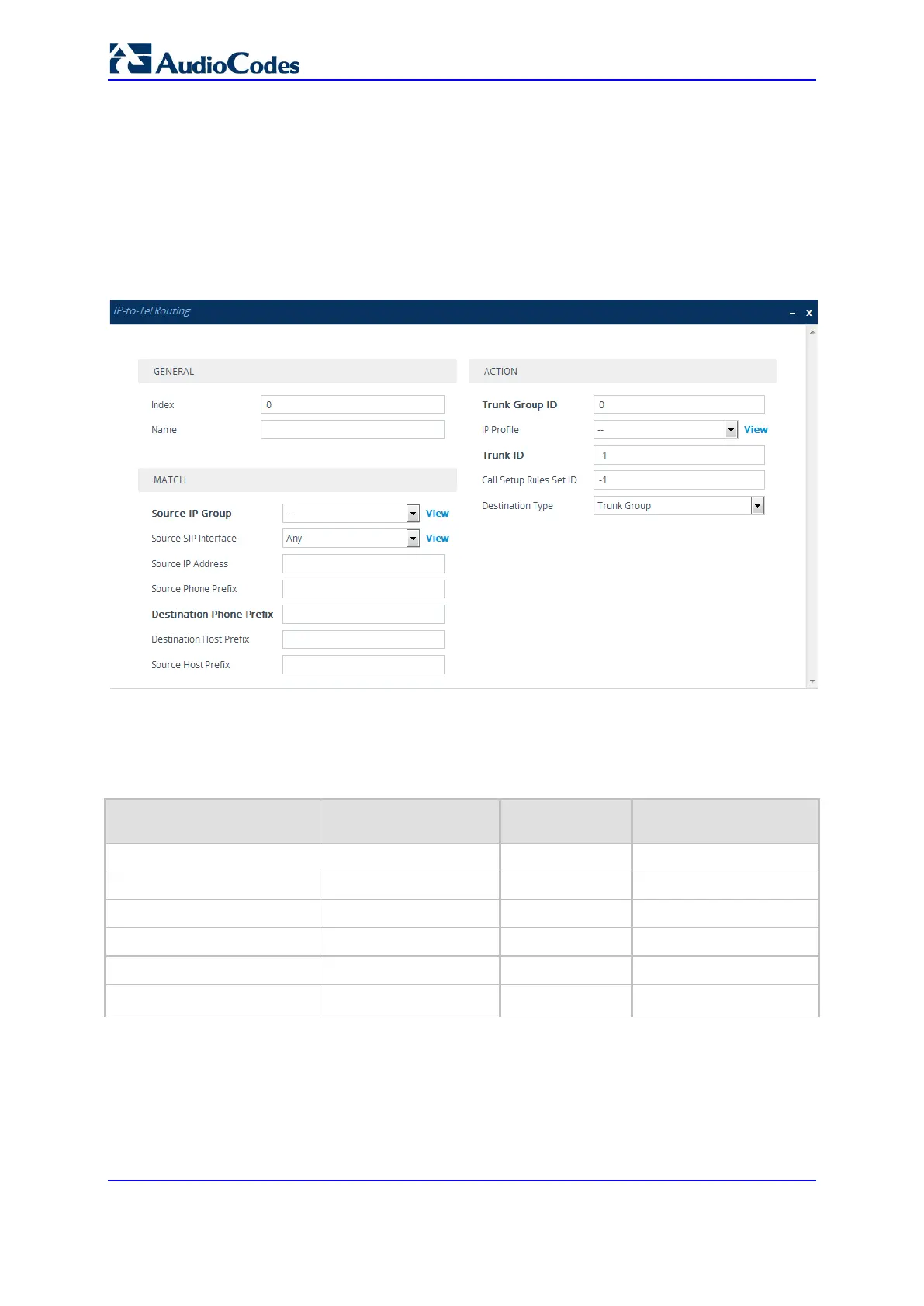Click the Destination Phone Prefix field
The width and height of the screenshot is (924, 1306).
click(363, 615)
